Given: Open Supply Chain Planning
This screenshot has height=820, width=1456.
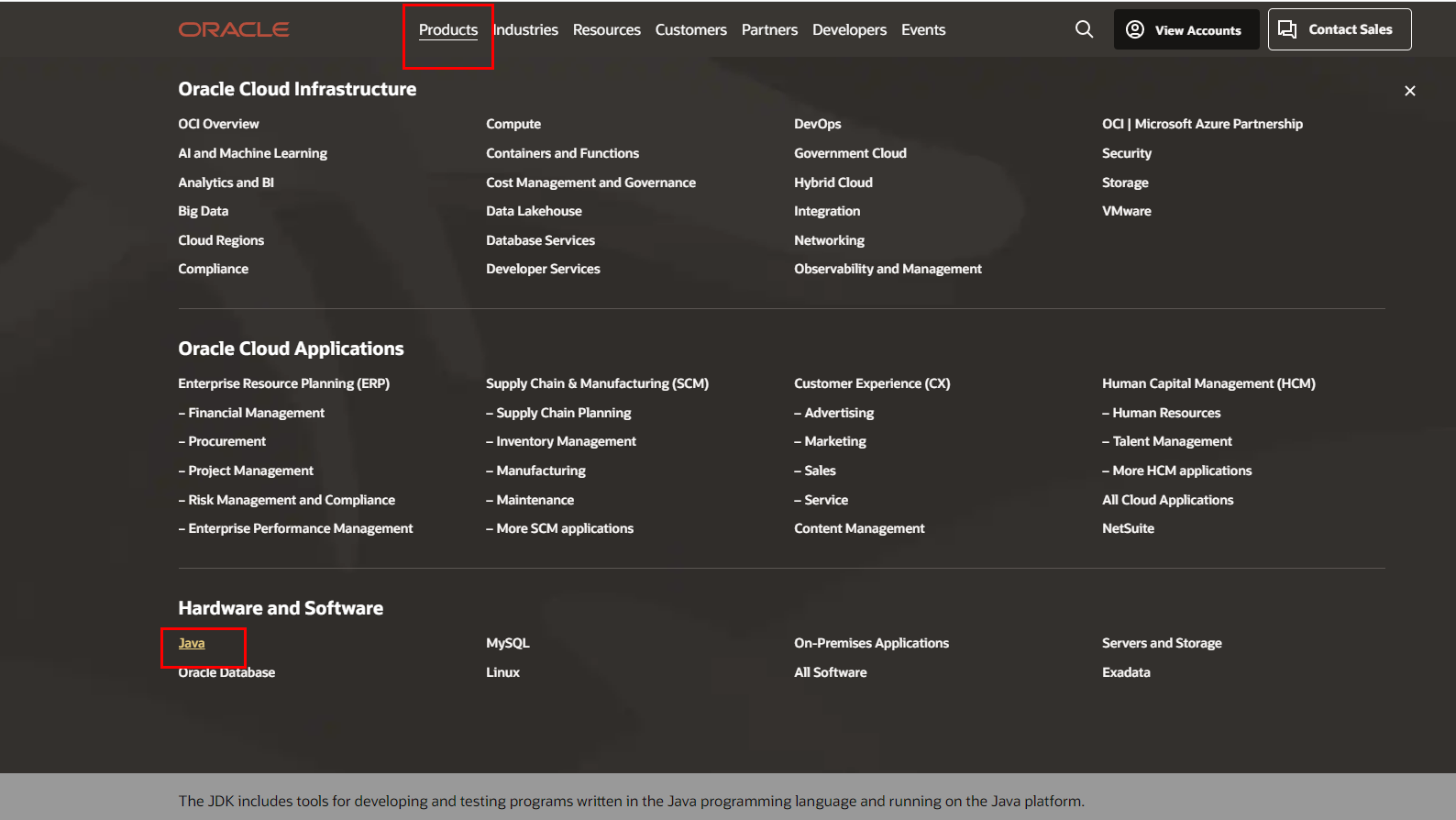Looking at the screenshot, I should [x=559, y=413].
